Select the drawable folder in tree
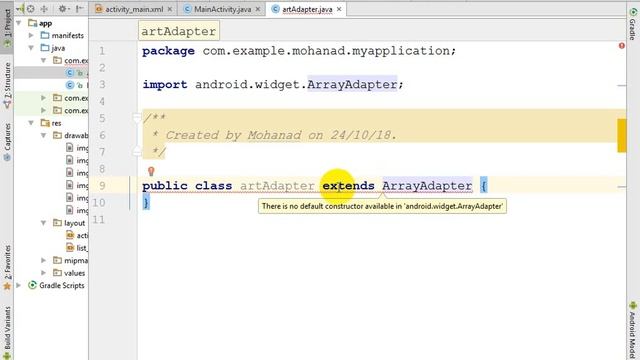640x360 pixels. coord(76,135)
